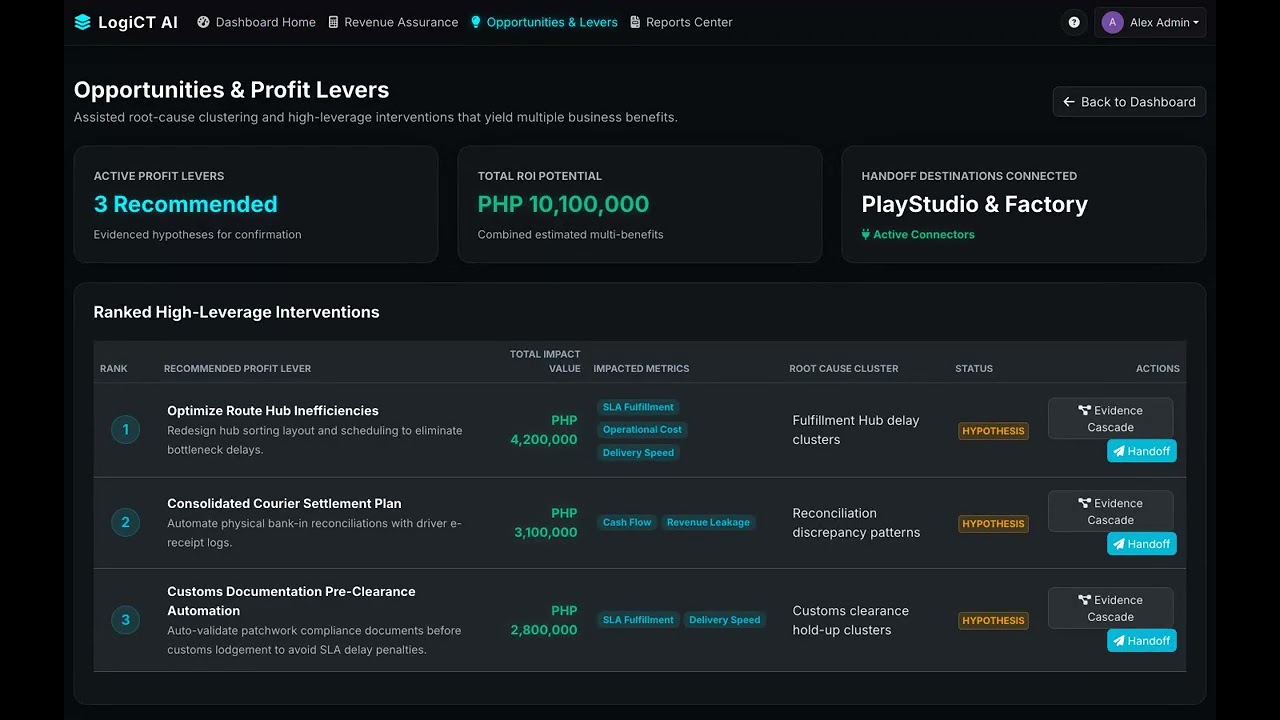This screenshot has height=720, width=1280.
Task: Click Hypothesis status of Route Hub row
Action: tap(993, 431)
